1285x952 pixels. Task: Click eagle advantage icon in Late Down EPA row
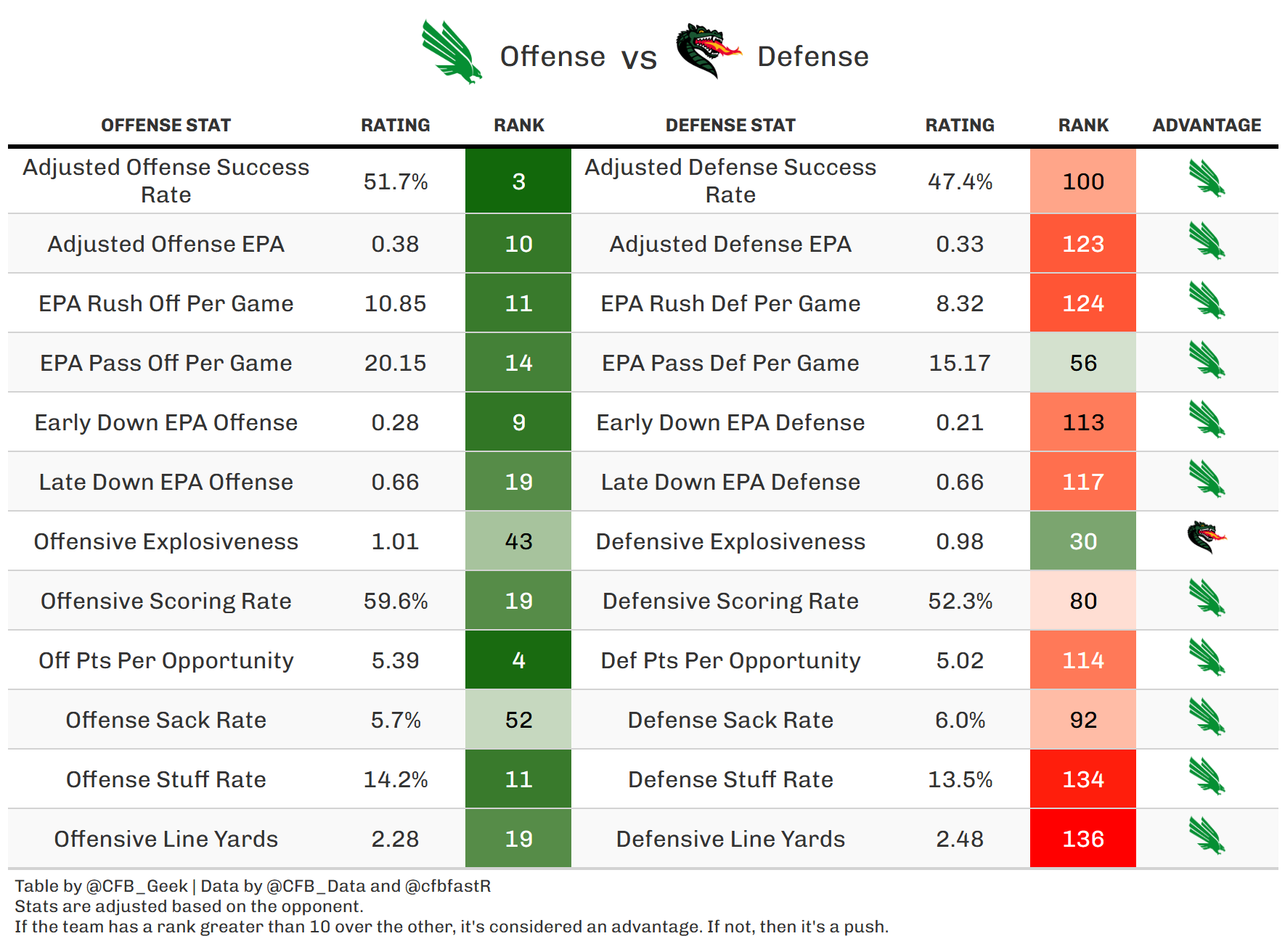1207,479
